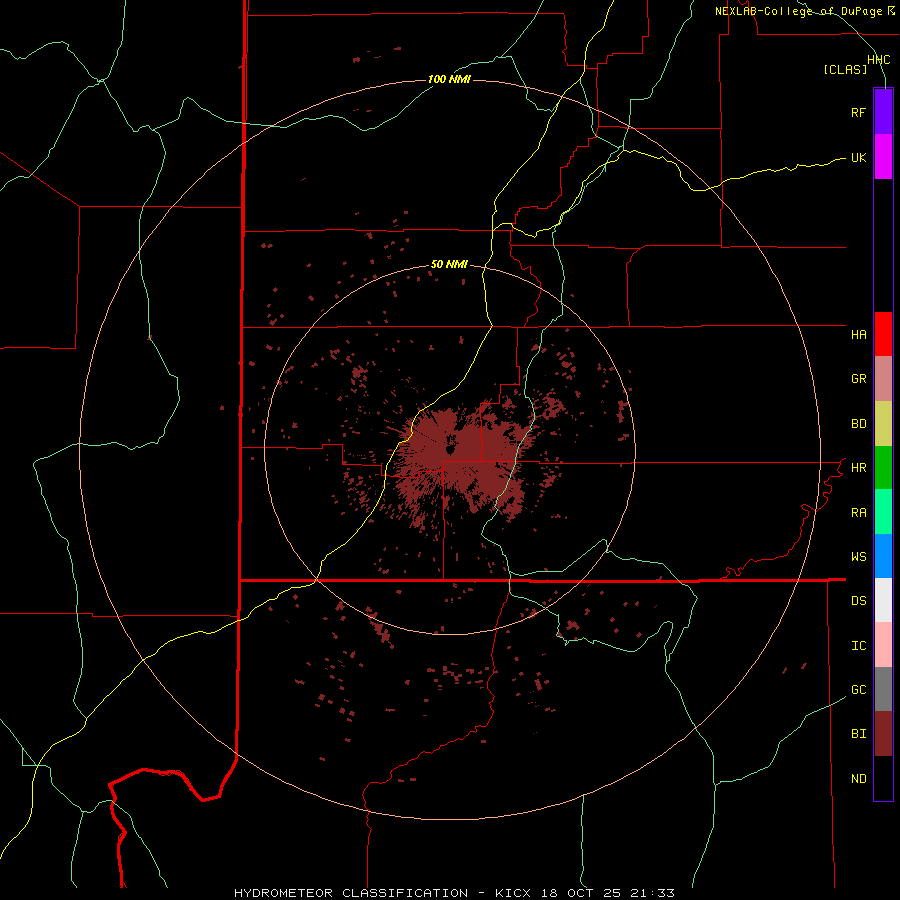The height and width of the screenshot is (900, 900).
Task: Click the 18 OCT 25 date text
Action: pyautogui.click(x=581, y=893)
